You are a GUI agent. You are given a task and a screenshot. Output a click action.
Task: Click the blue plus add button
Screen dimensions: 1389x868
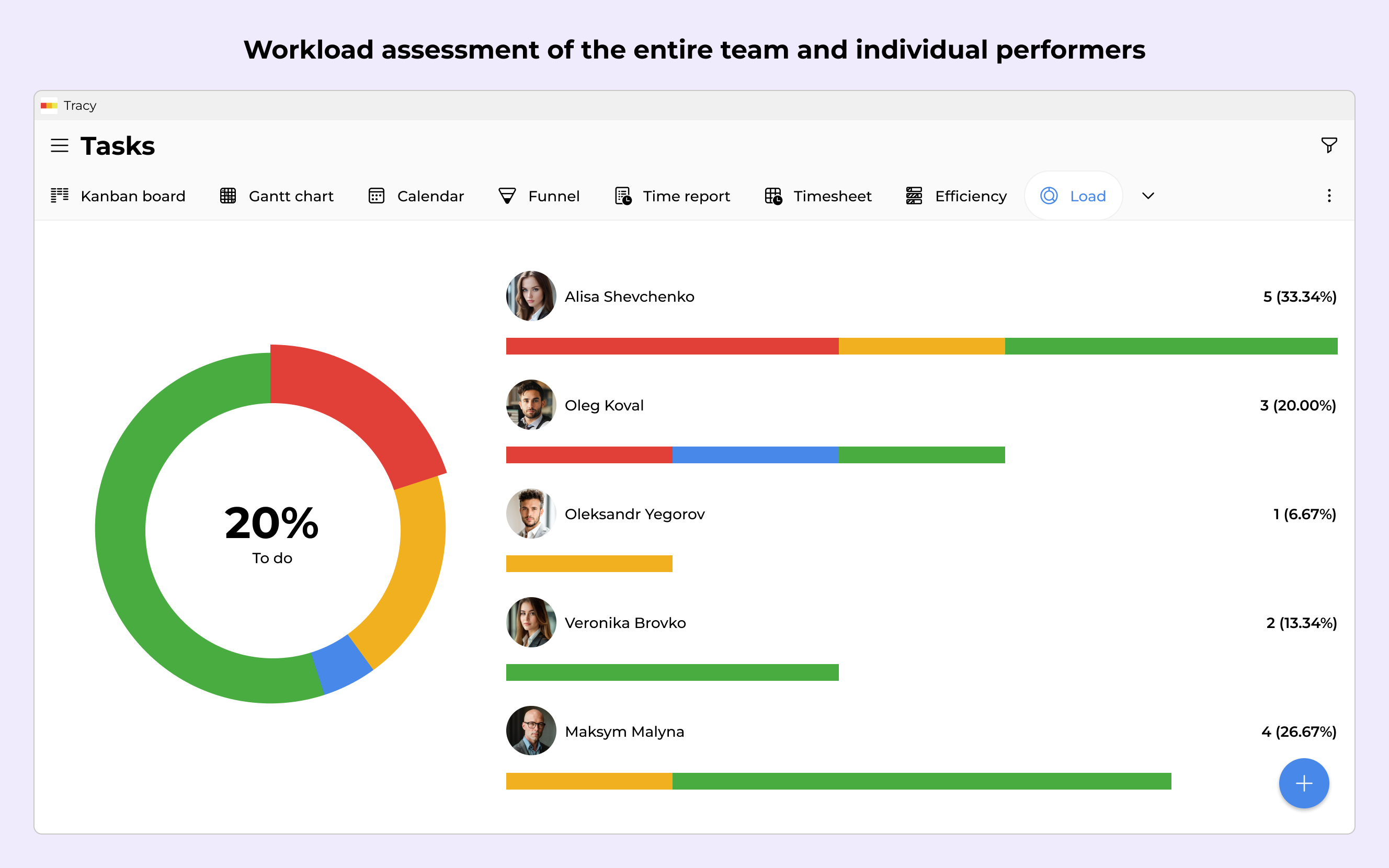(1303, 783)
